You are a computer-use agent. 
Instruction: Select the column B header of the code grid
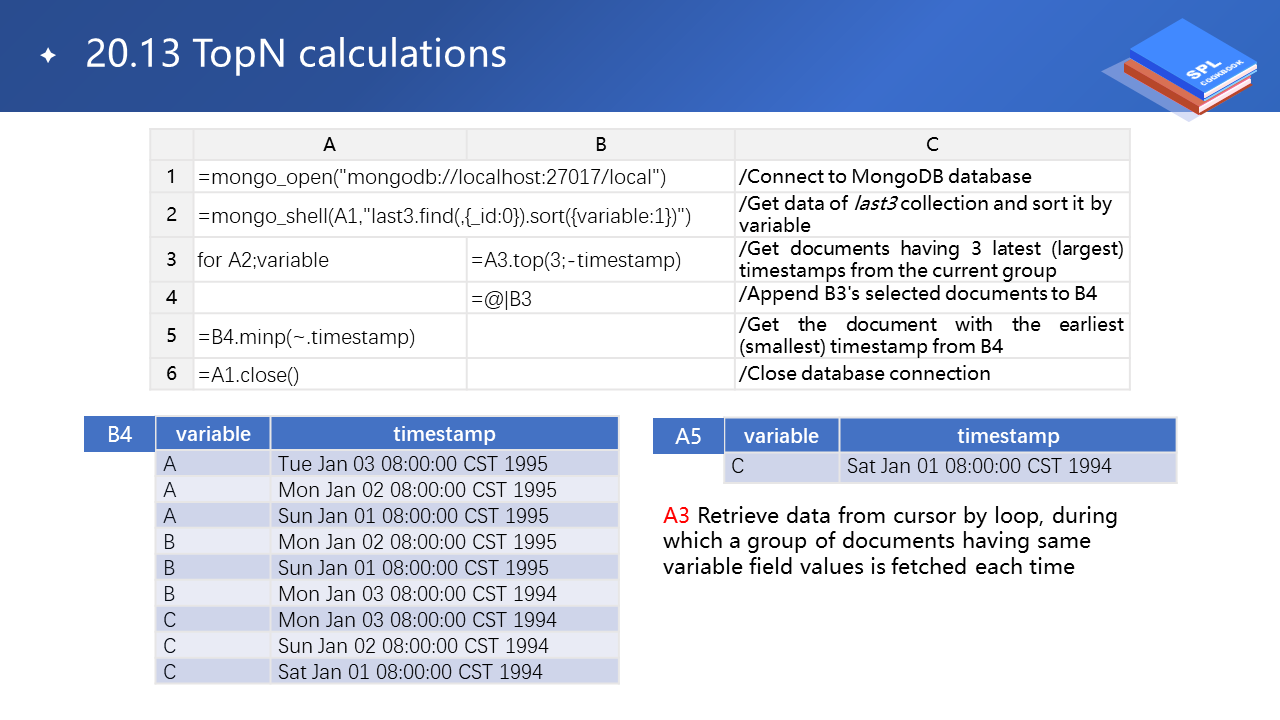click(600, 145)
